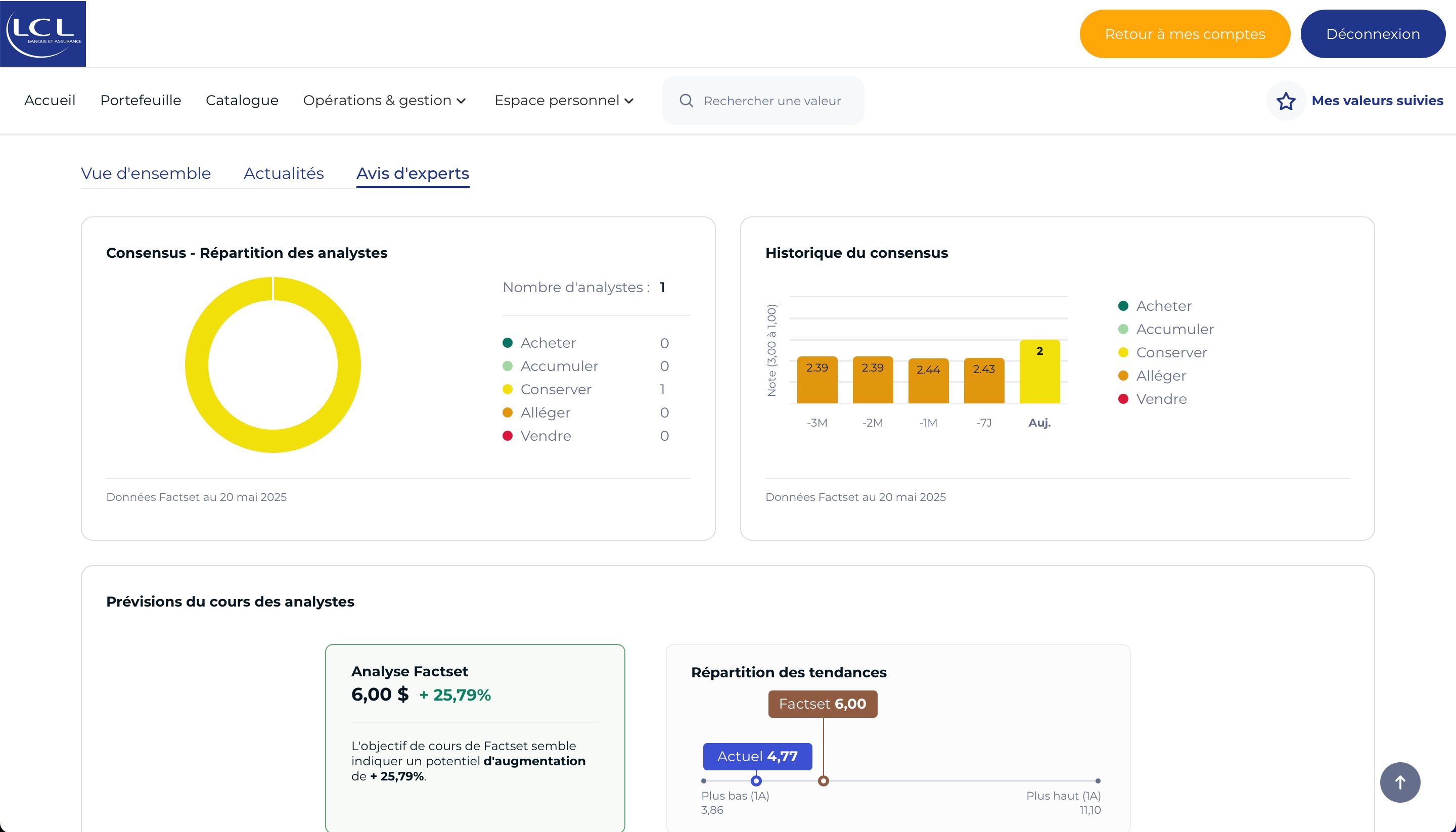Viewport: 1456px width, 832px height.
Task: Click the Rechercher une valeur field
Action: [763, 101]
